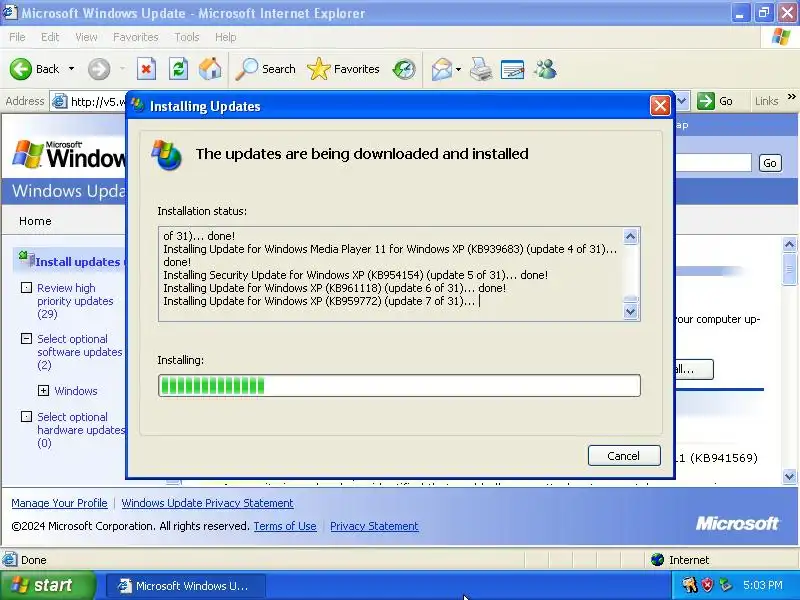The image size is (800, 600).
Task: Click the Go button next to Address bar
Action: [716, 101]
